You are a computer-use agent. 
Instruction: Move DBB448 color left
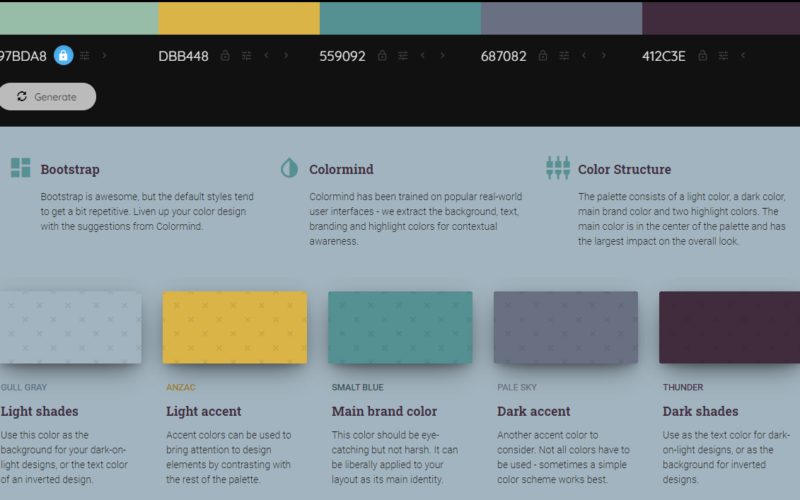[x=266, y=55]
